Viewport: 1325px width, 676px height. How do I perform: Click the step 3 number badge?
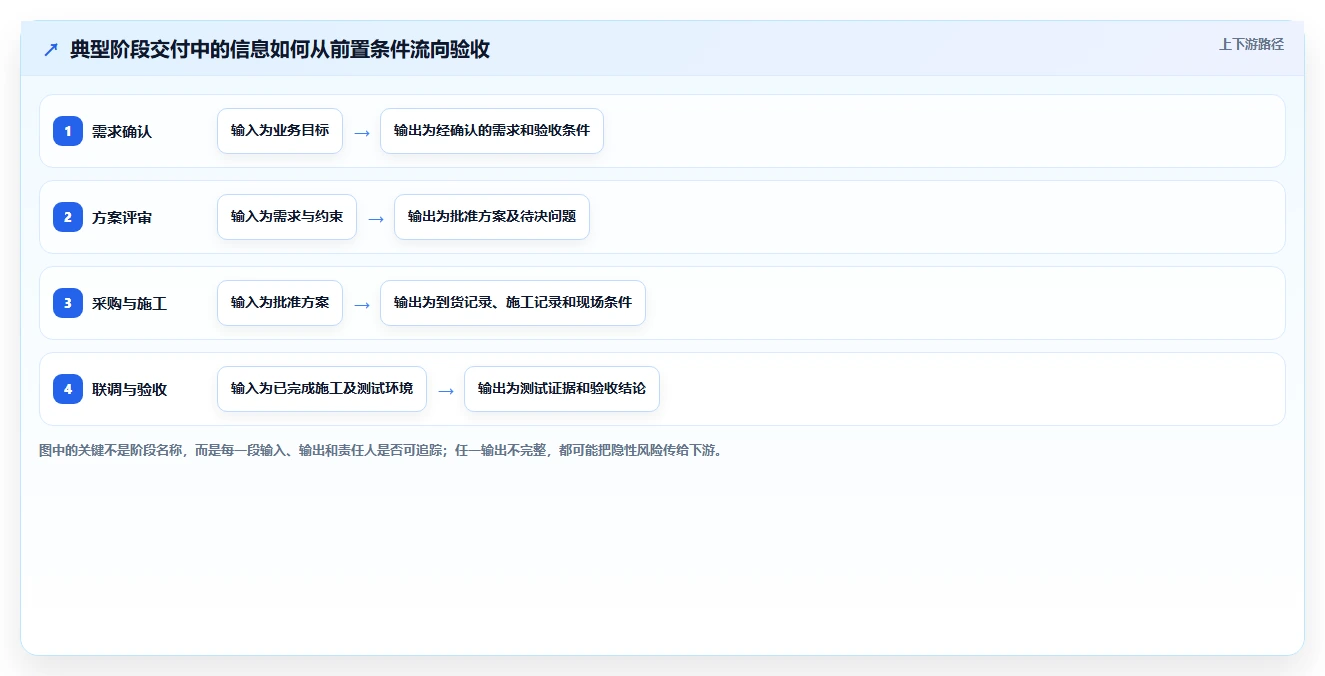click(x=68, y=303)
